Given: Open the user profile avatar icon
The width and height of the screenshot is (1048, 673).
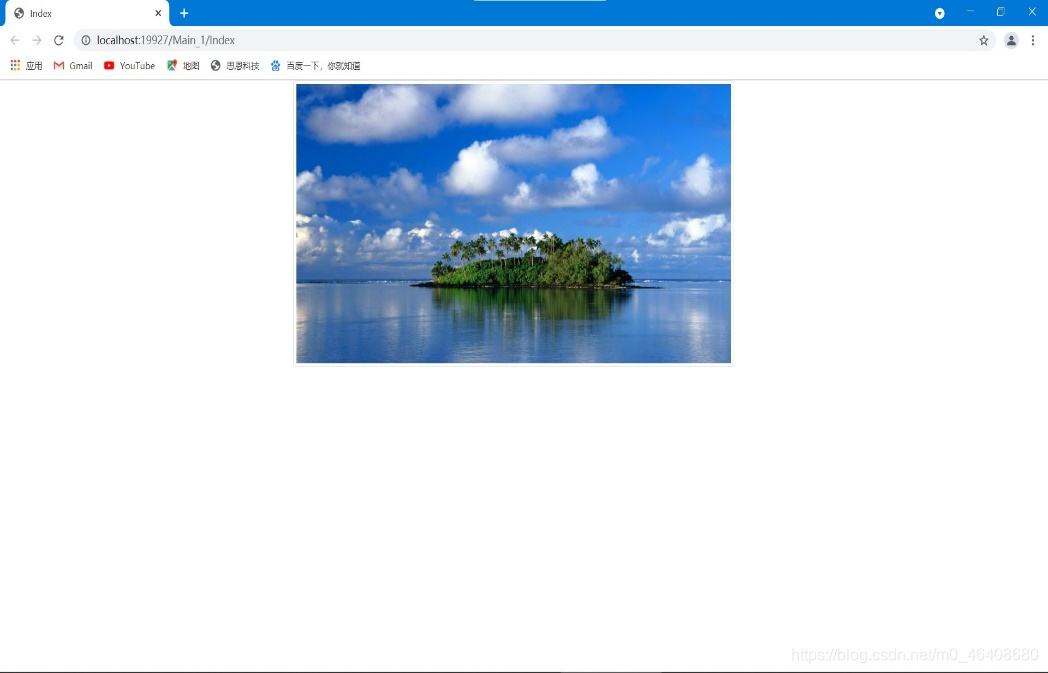Looking at the screenshot, I should click(1011, 40).
